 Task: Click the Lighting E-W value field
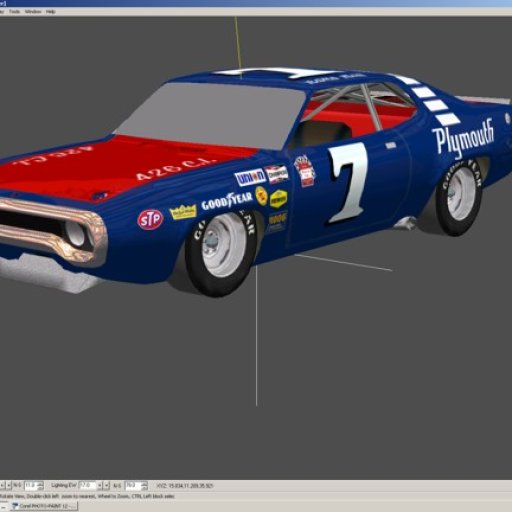(x=87, y=485)
